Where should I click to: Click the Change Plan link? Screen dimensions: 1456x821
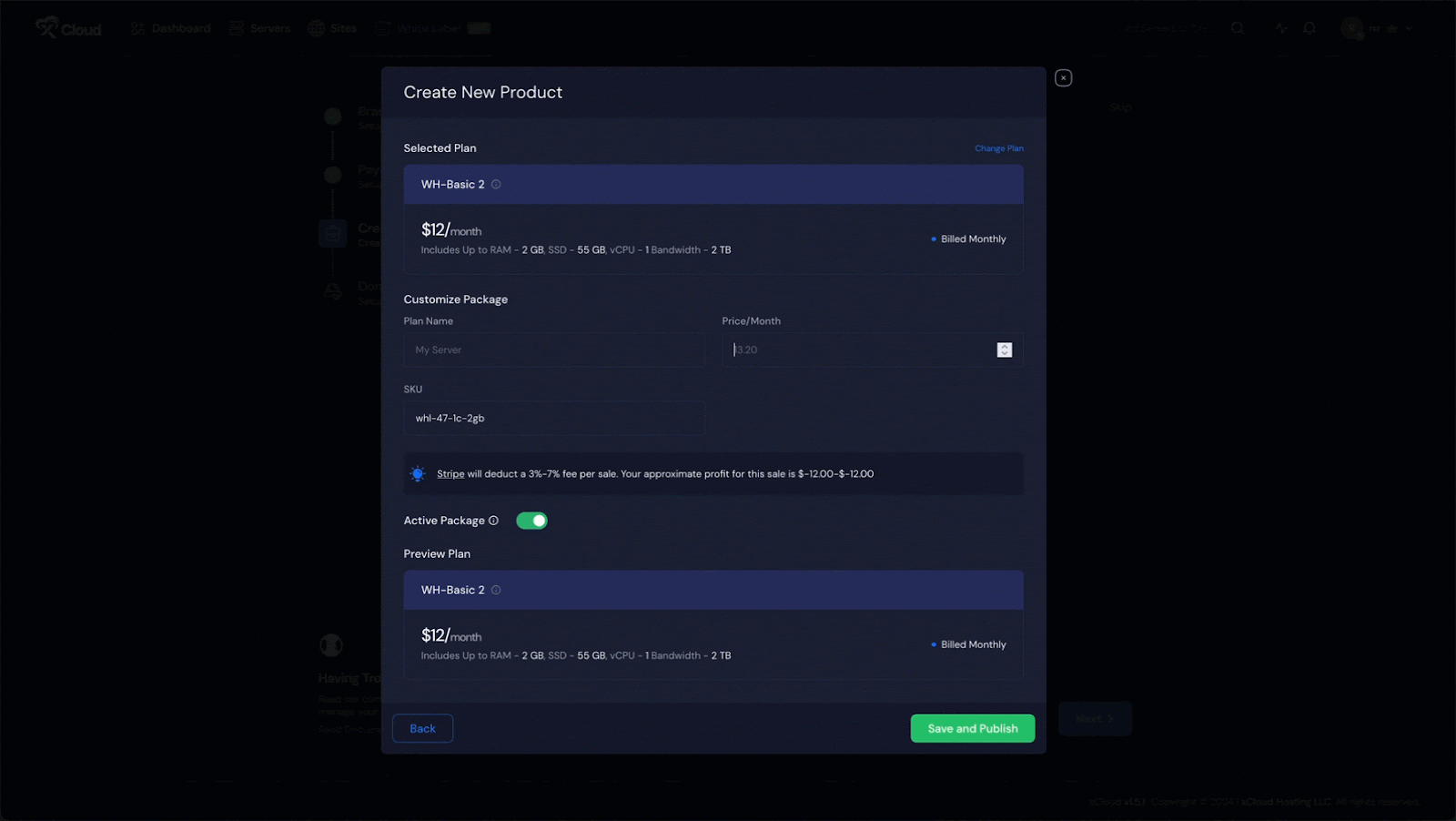[998, 147]
